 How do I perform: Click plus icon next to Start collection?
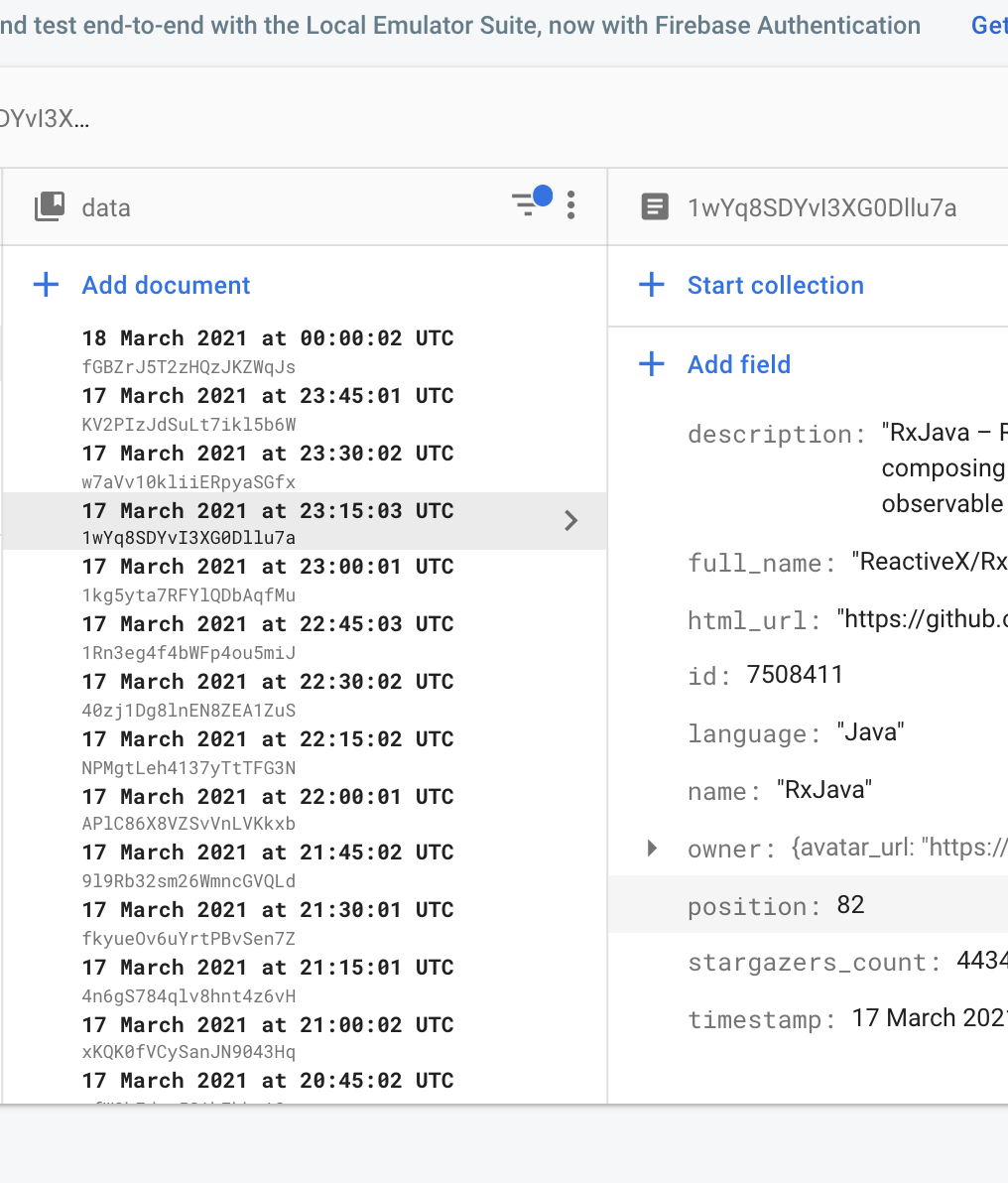point(652,285)
